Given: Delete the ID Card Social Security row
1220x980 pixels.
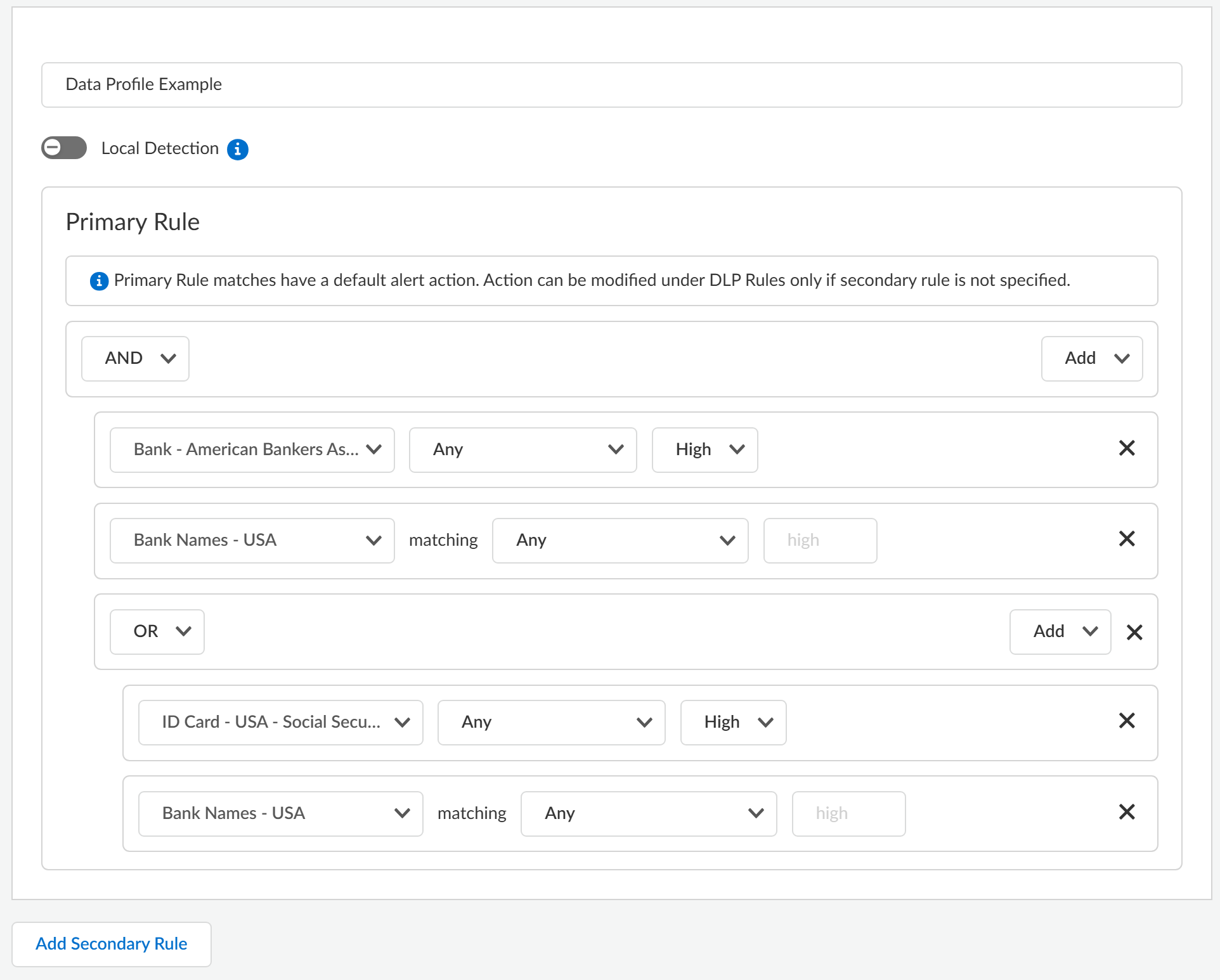Looking at the screenshot, I should coord(1126,721).
